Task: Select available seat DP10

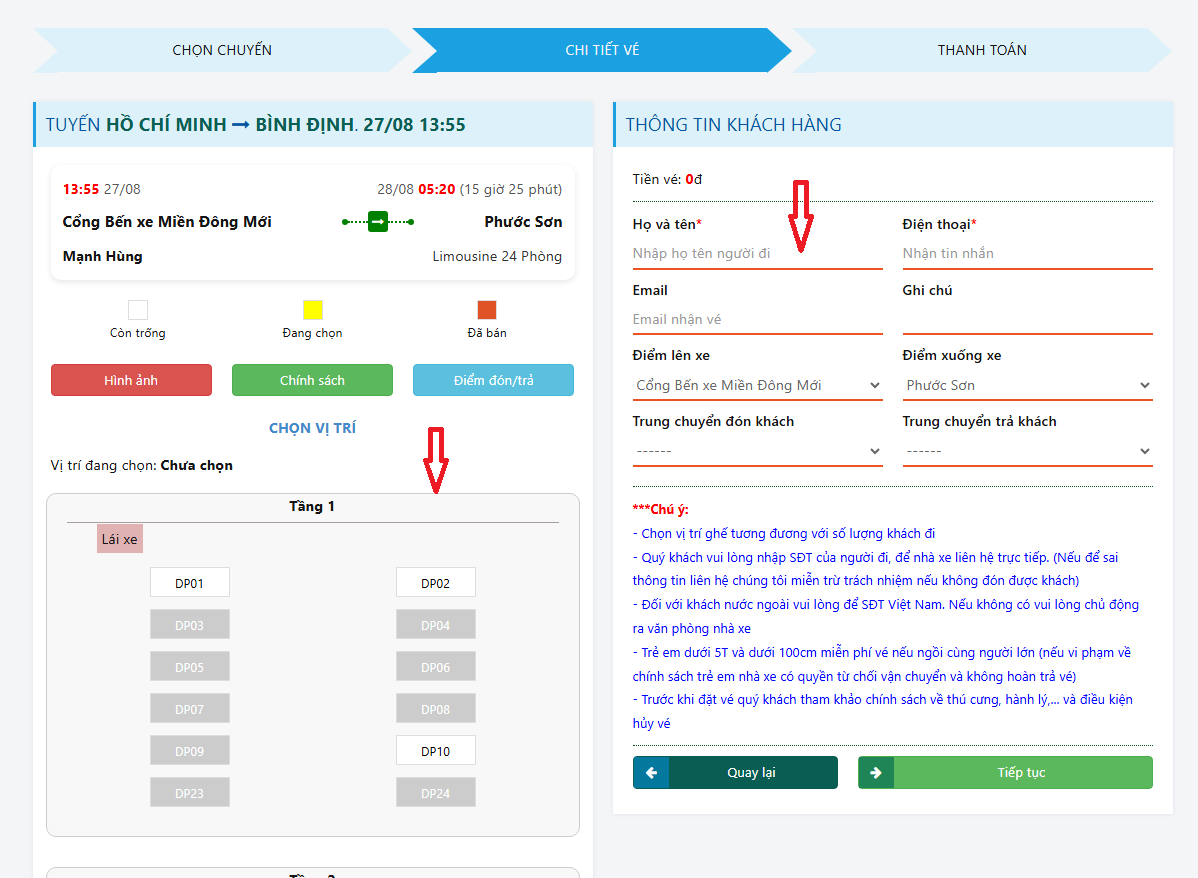Action: [435, 751]
